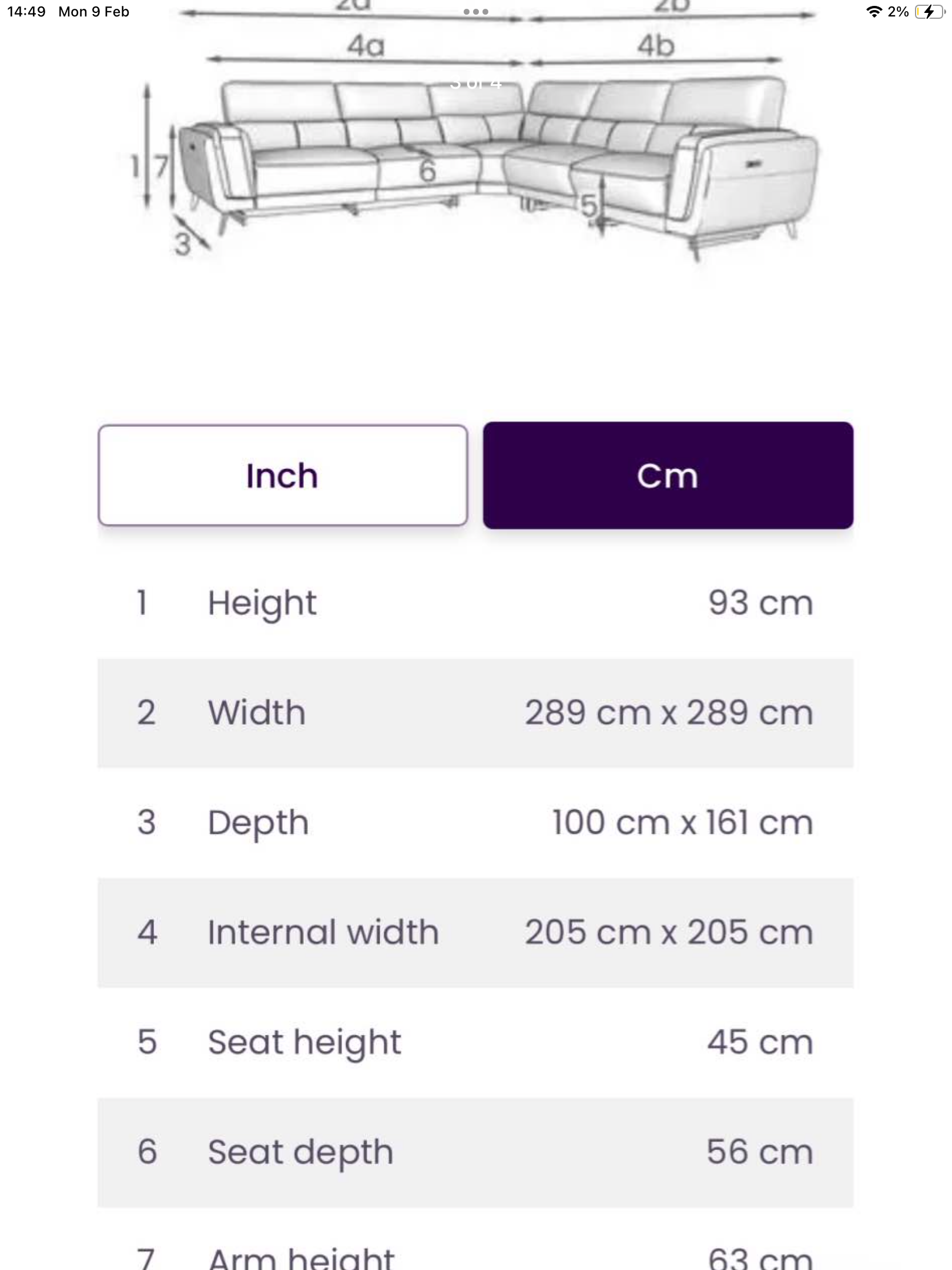Screen dimensions: 952x1270
Task: Select the Height row
Action: 475,603
